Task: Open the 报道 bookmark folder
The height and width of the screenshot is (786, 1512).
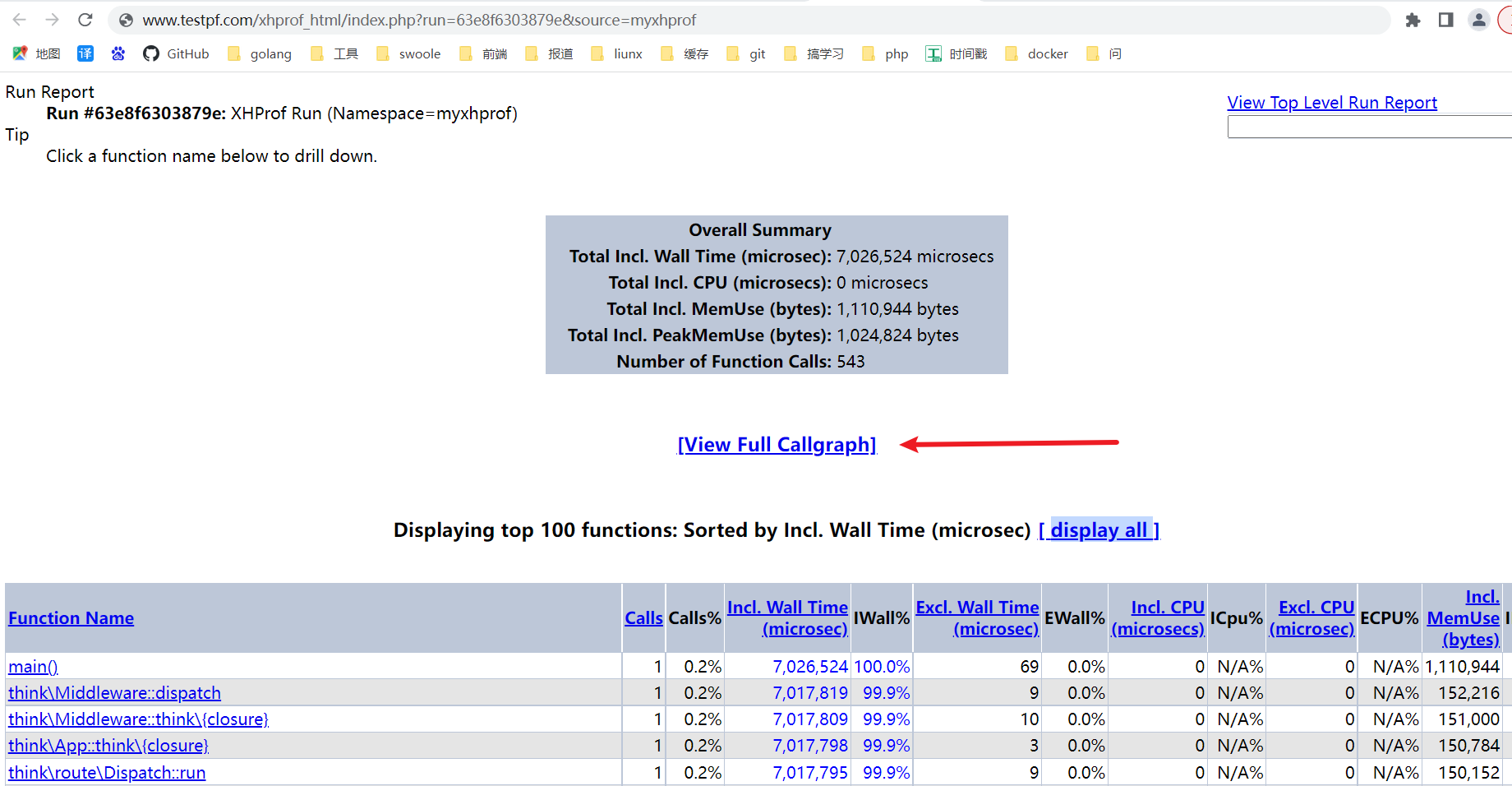Action: [549, 53]
